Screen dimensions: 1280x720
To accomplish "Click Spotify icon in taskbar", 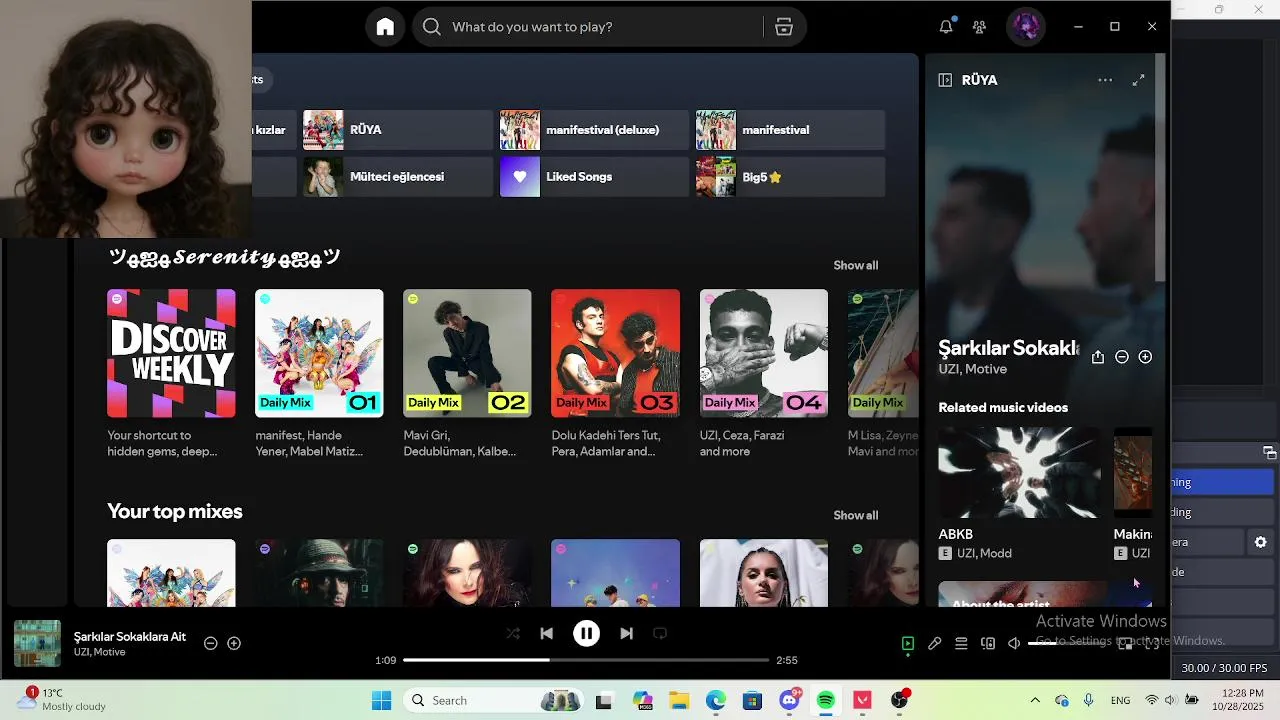I will click(826, 701).
